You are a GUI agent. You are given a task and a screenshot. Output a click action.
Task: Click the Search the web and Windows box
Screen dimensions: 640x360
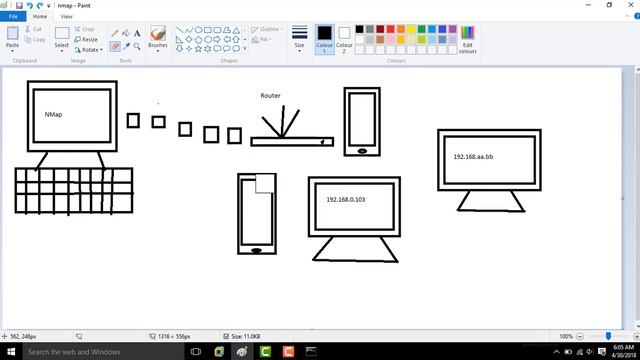103,351
